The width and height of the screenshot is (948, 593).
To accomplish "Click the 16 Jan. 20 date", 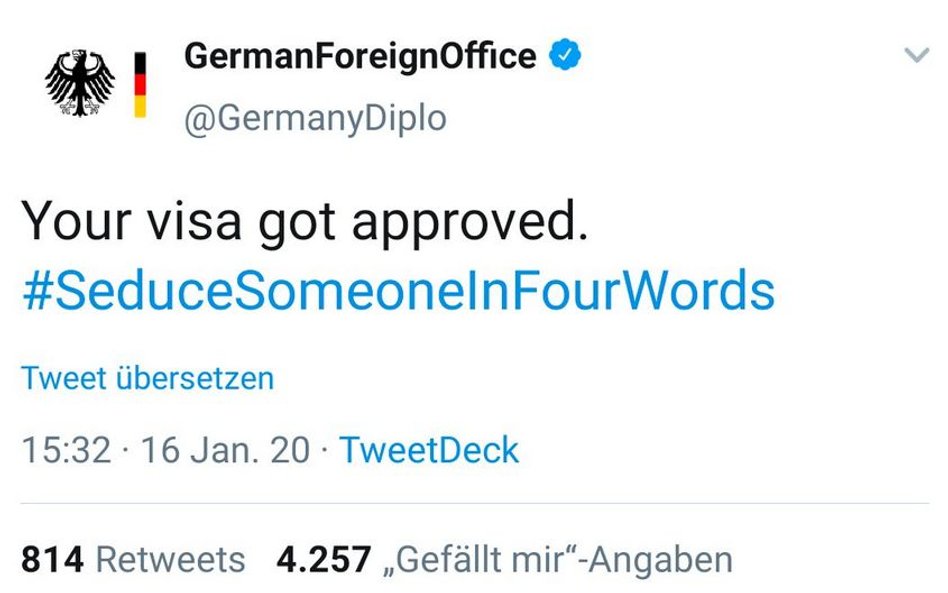I will (226, 450).
